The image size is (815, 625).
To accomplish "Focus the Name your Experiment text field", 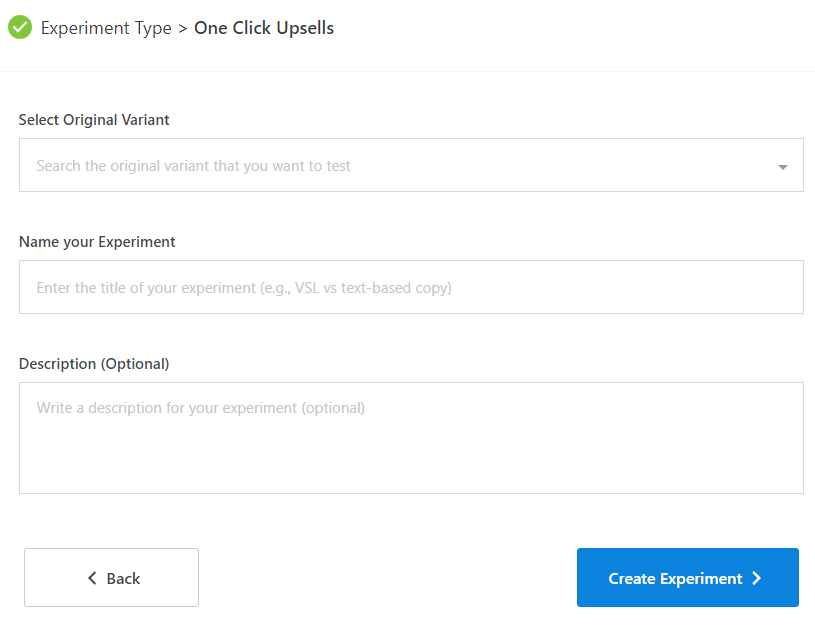I will [411, 287].
